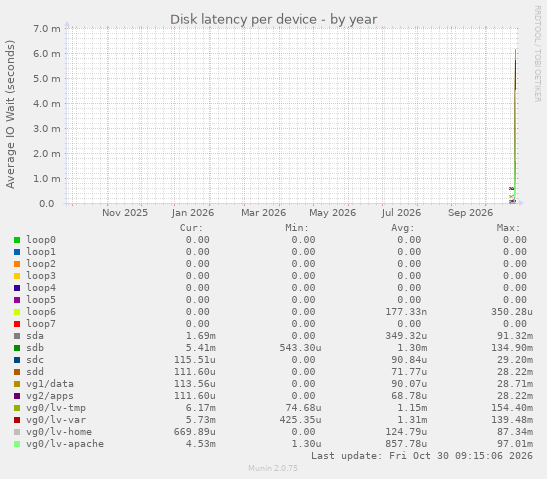The height and width of the screenshot is (479, 547).
Task: Click the sdb dark green legend swatch
Action: 17,348
